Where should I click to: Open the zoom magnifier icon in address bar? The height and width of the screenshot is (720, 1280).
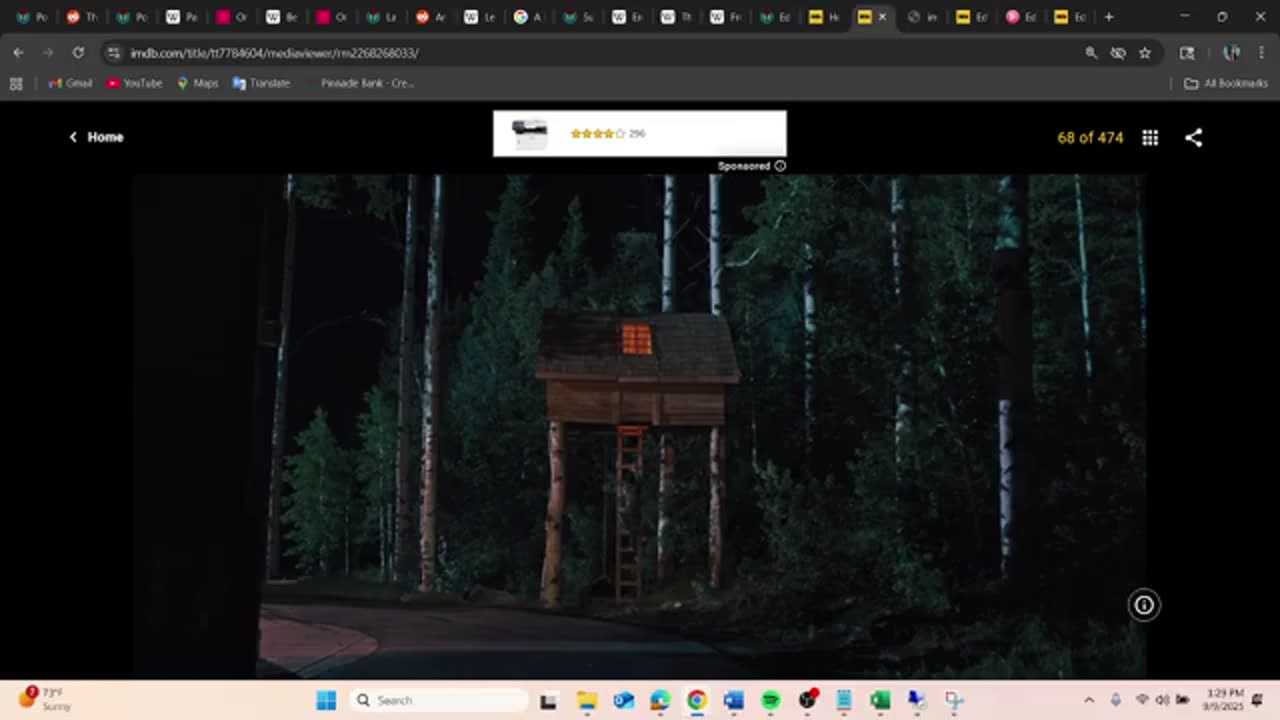[x=1091, y=53]
